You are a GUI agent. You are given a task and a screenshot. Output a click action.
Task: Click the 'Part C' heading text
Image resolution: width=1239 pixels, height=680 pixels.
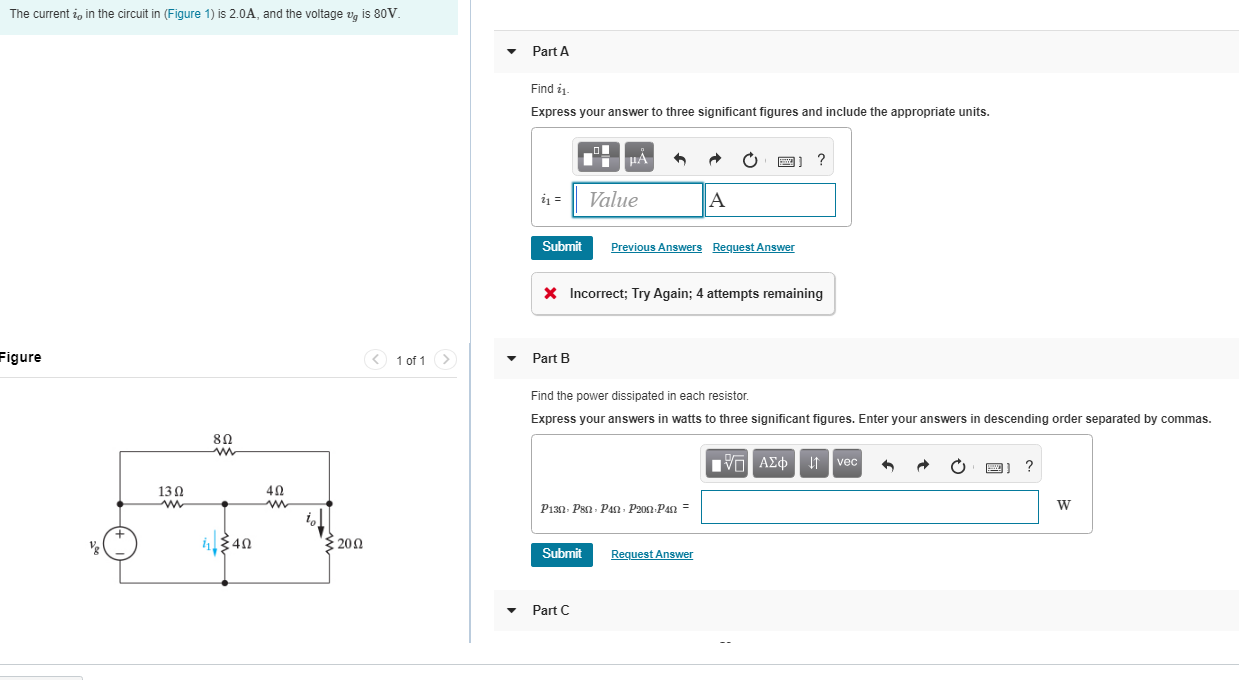point(551,610)
